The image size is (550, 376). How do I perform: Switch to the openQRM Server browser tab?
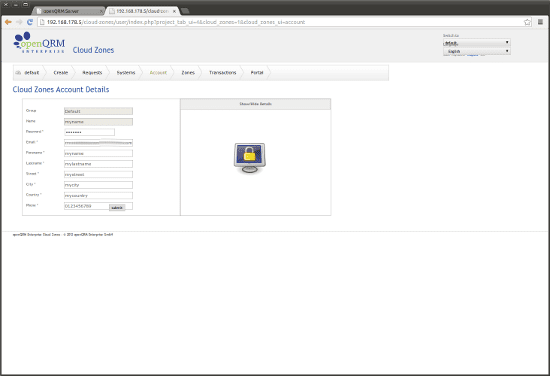click(68, 11)
